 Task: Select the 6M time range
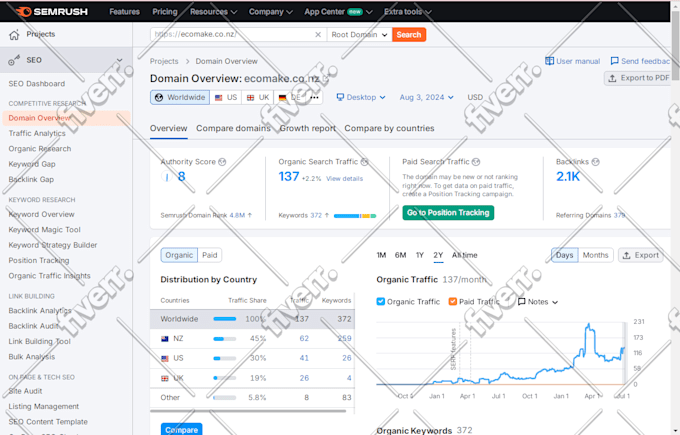[x=400, y=255]
